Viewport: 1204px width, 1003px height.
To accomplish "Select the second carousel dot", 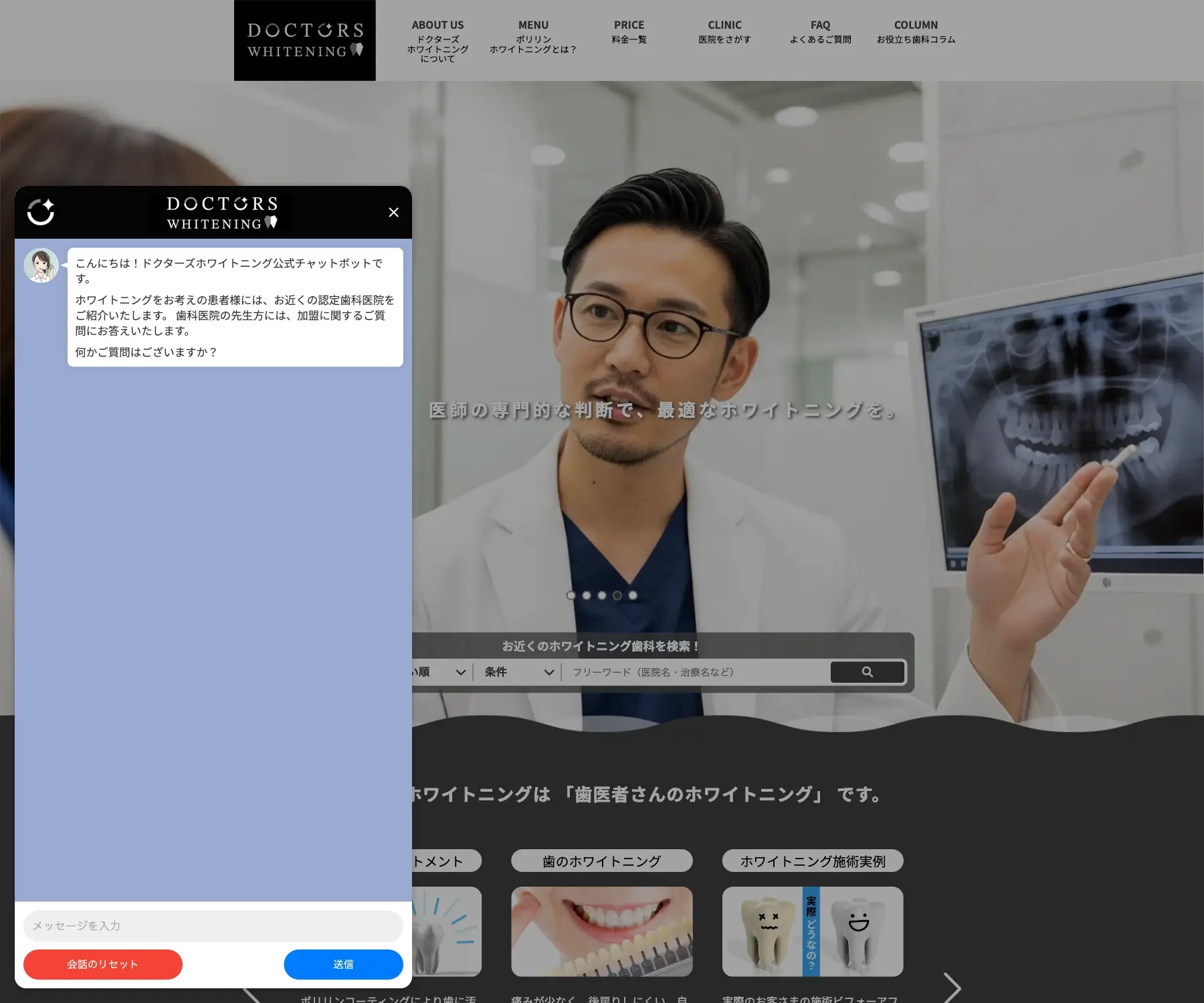I will coord(587,595).
